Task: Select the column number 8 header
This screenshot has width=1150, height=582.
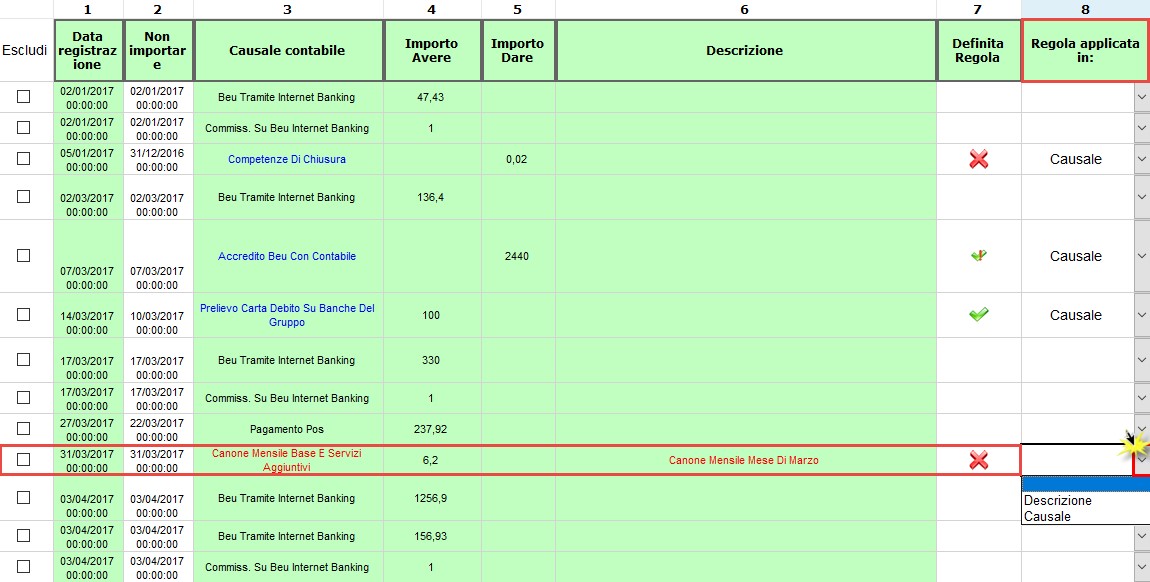Action: [1085, 10]
